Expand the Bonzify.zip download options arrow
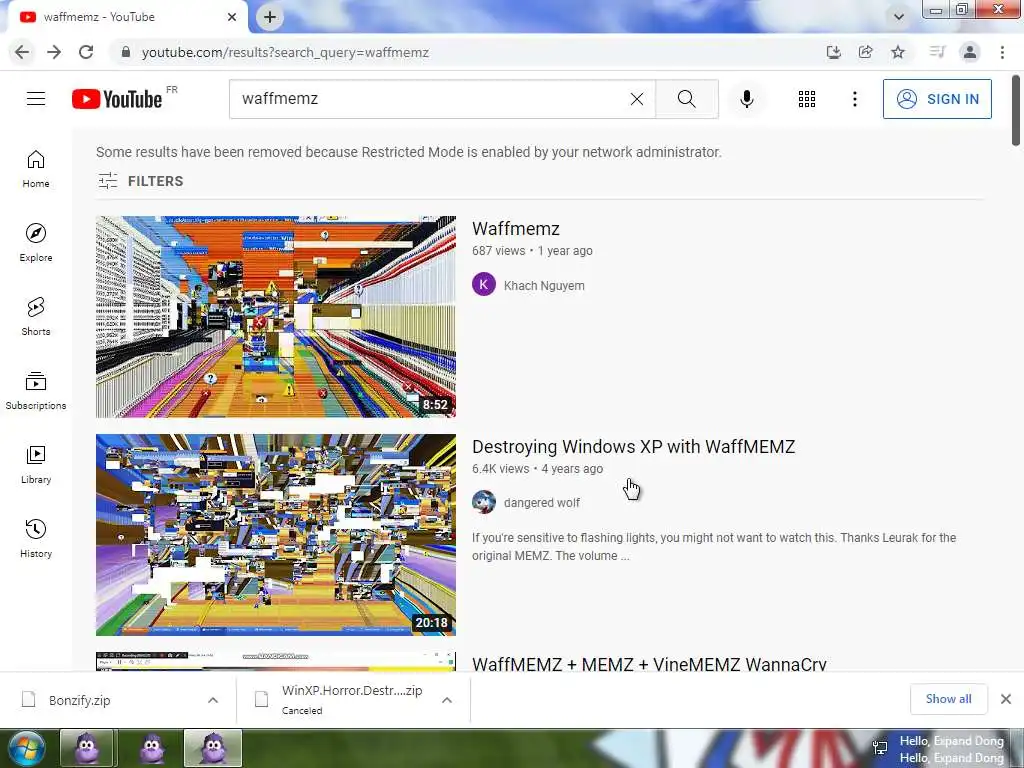The height and width of the screenshot is (768, 1024). tap(213, 700)
